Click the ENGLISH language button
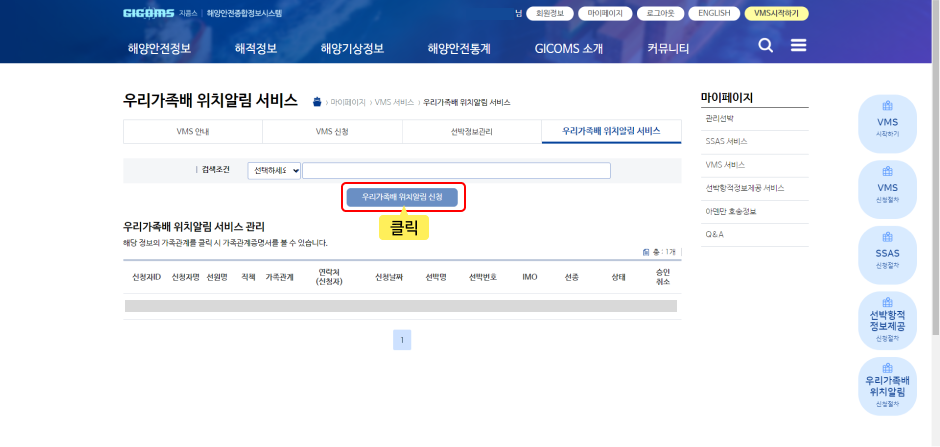The width and height of the screenshot is (940, 447). (x=715, y=14)
